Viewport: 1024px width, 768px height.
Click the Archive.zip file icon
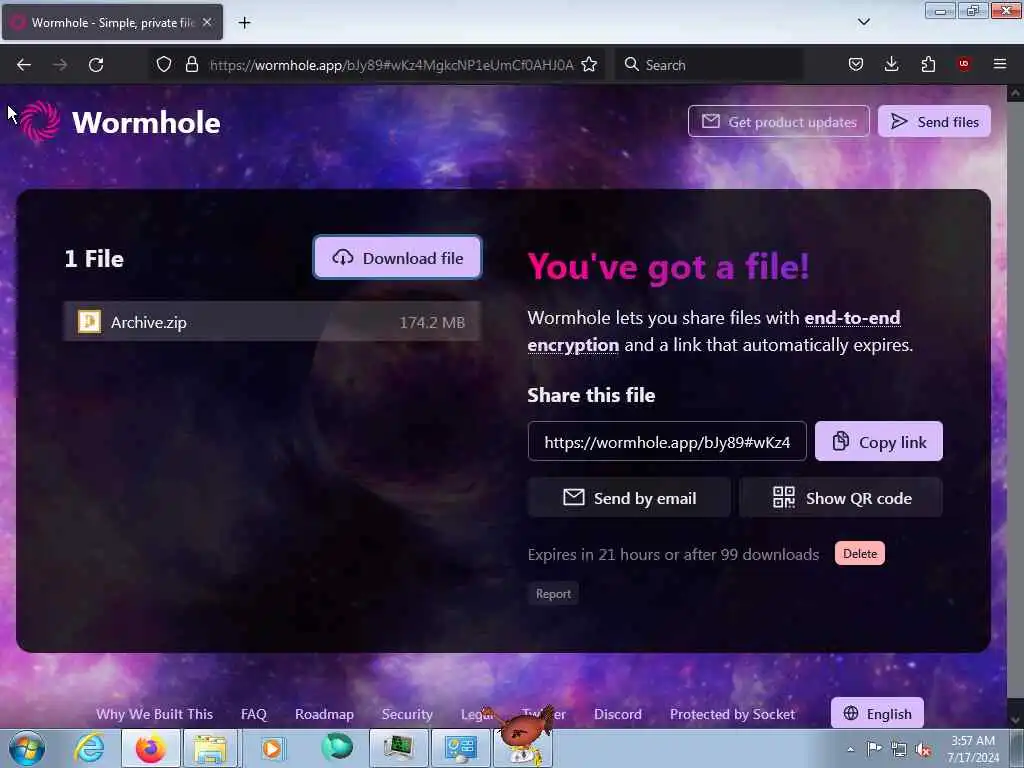(x=89, y=321)
